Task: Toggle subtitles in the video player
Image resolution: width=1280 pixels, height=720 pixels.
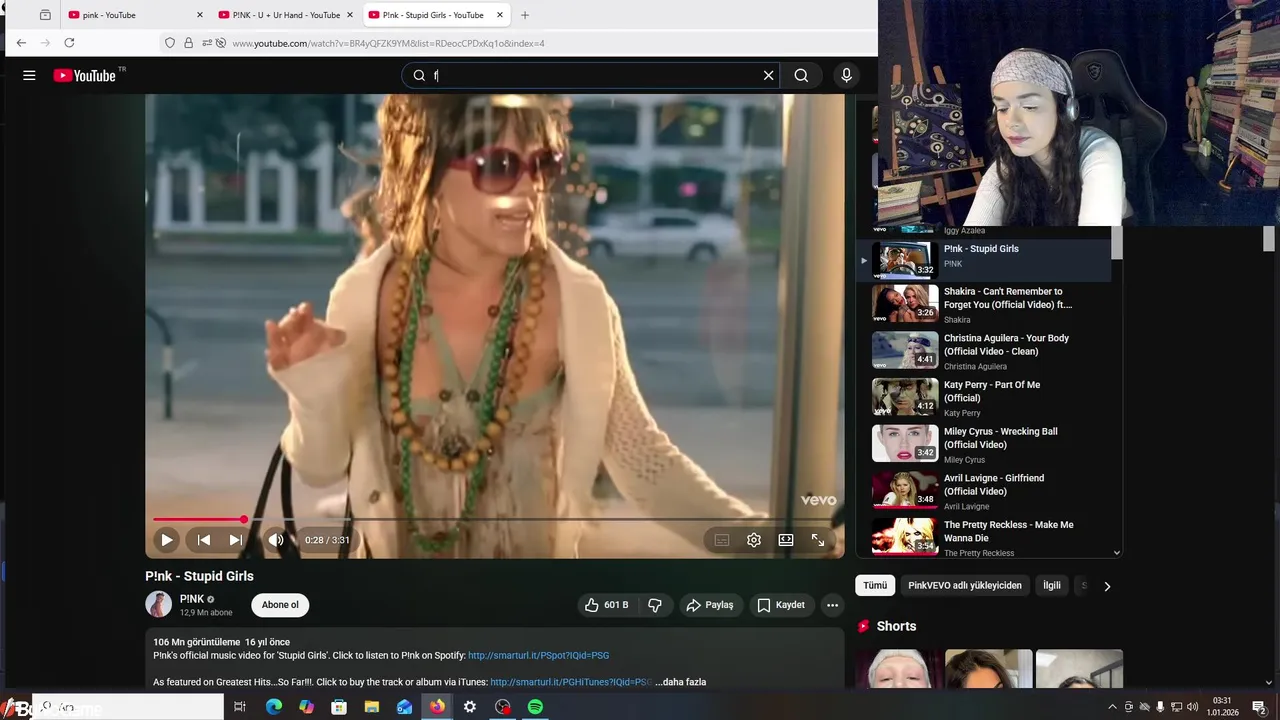Action: pos(722,540)
